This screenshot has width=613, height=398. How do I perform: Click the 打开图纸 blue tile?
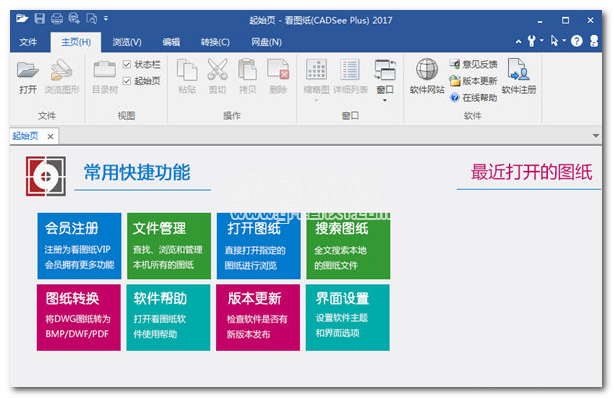pyautogui.click(x=258, y=246)
